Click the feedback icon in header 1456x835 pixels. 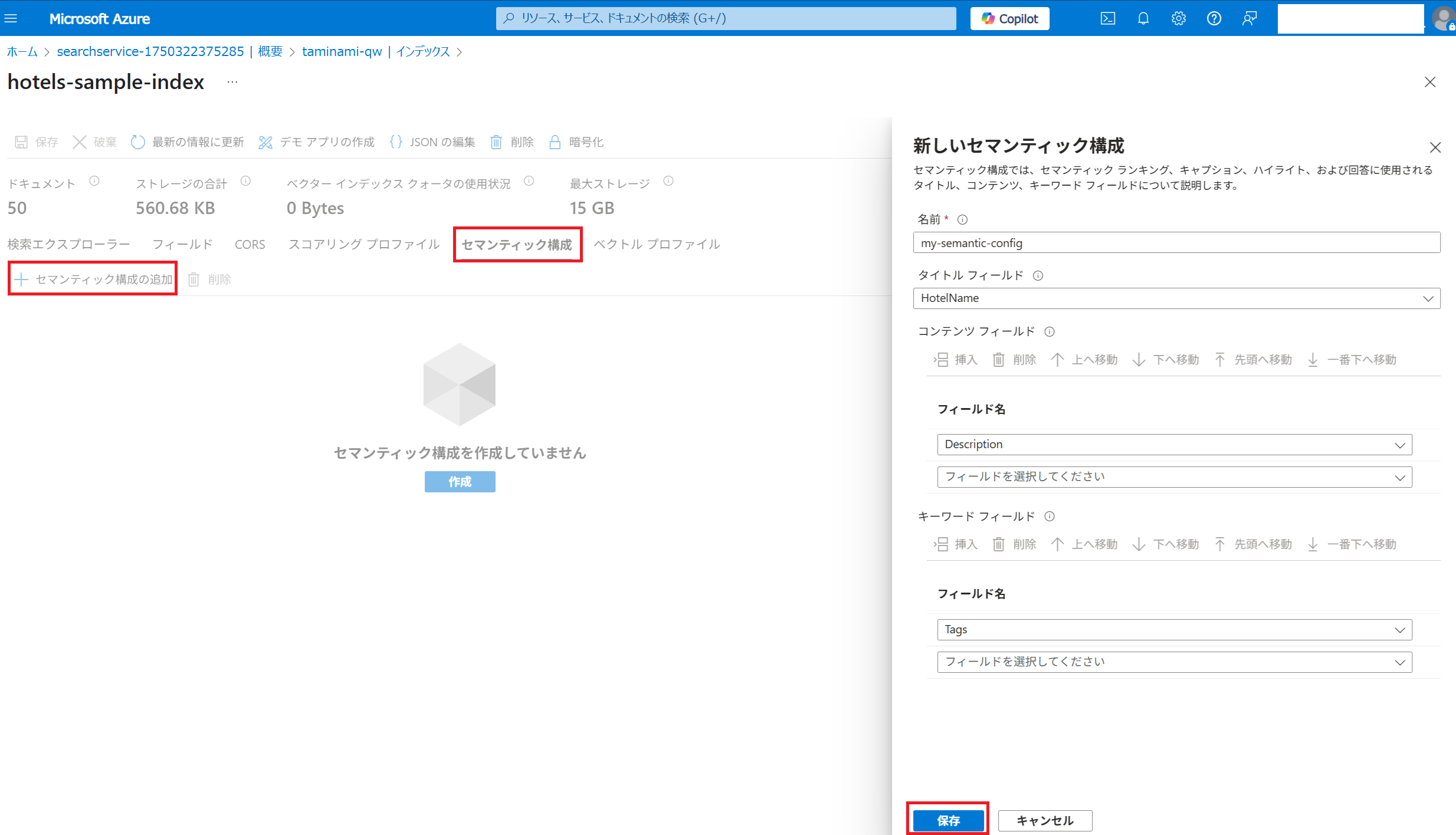point(1249,18)
